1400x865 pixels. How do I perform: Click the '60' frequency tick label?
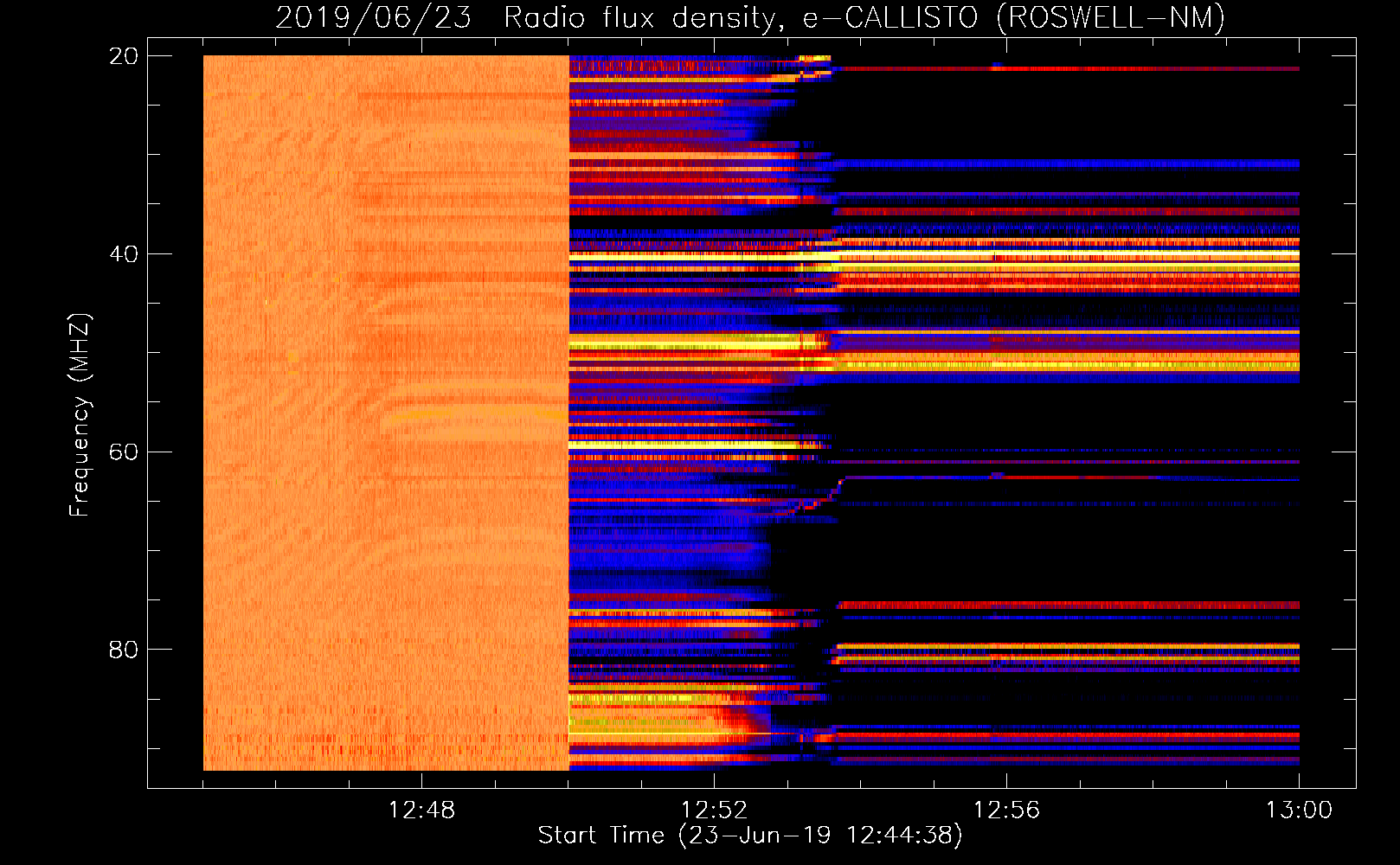click(124, 452)
